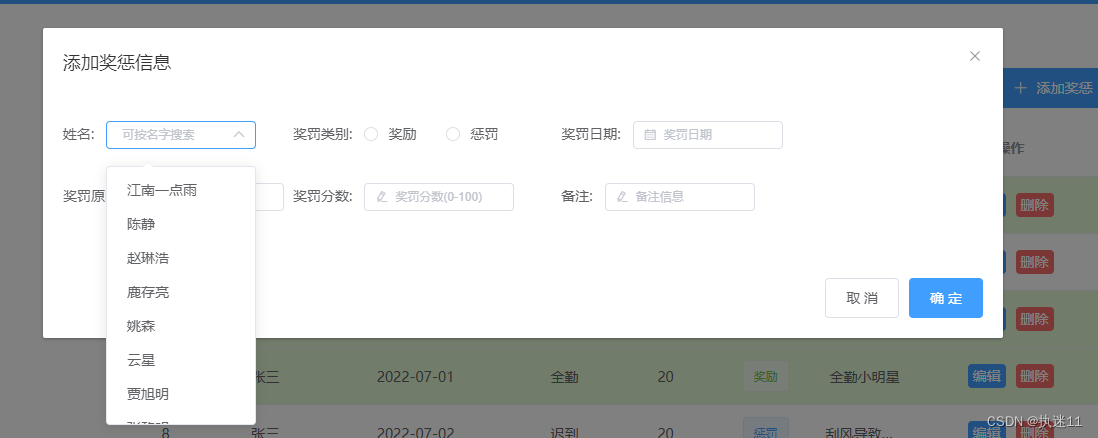Choose 鹿存亮 from the name list

click(181, 292)
